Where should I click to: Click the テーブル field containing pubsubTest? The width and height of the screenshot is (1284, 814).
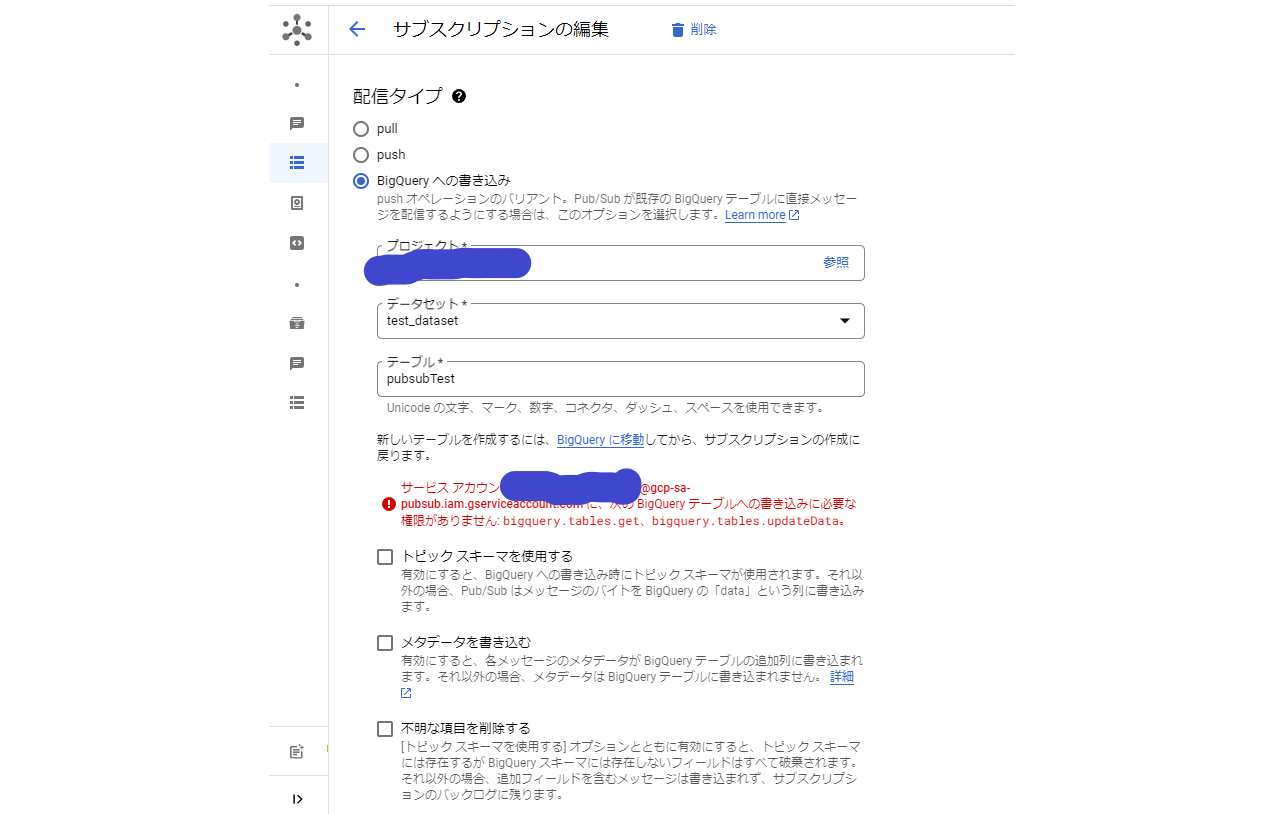pos(620,379)
